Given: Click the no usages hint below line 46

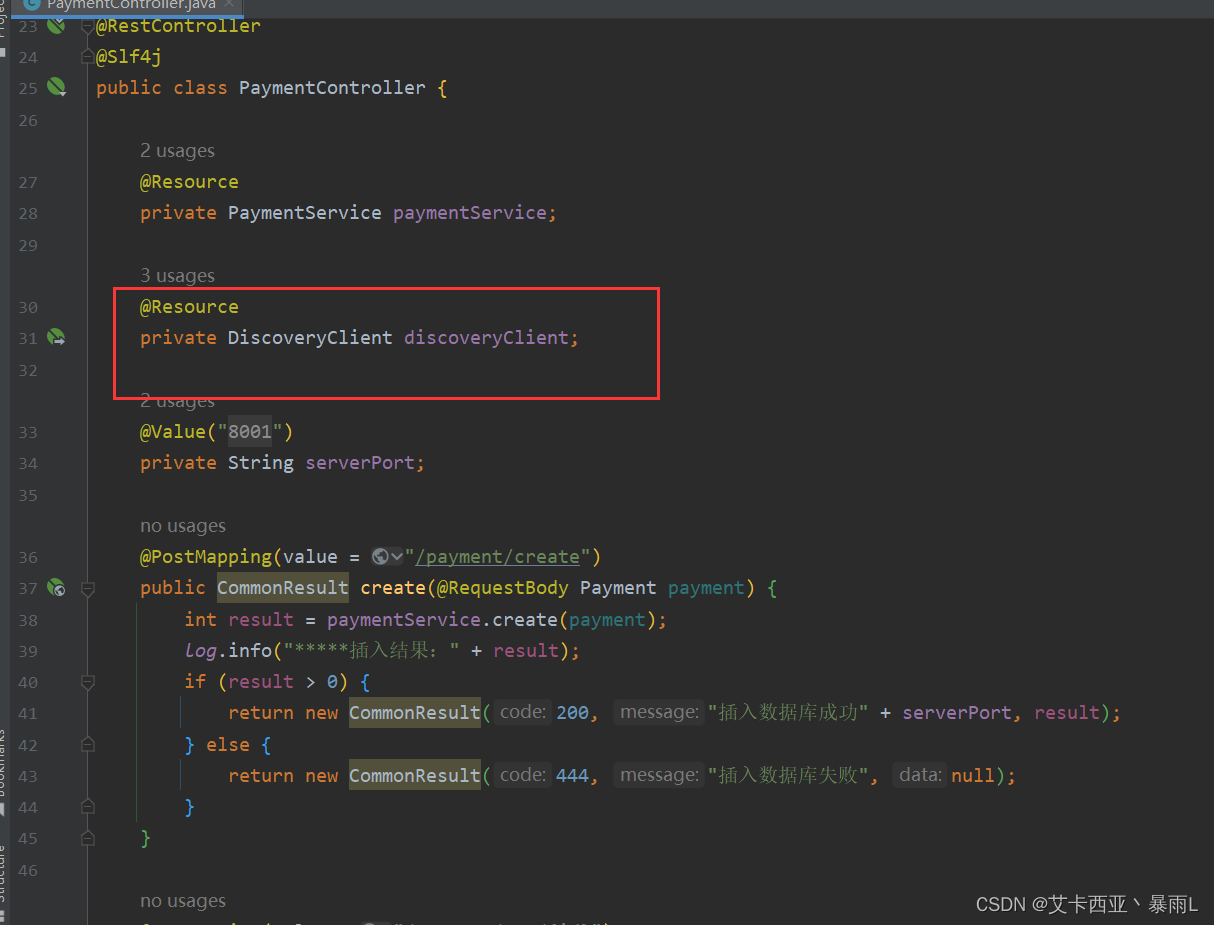Looking at the screenshot, I should (x=183, y=901).
